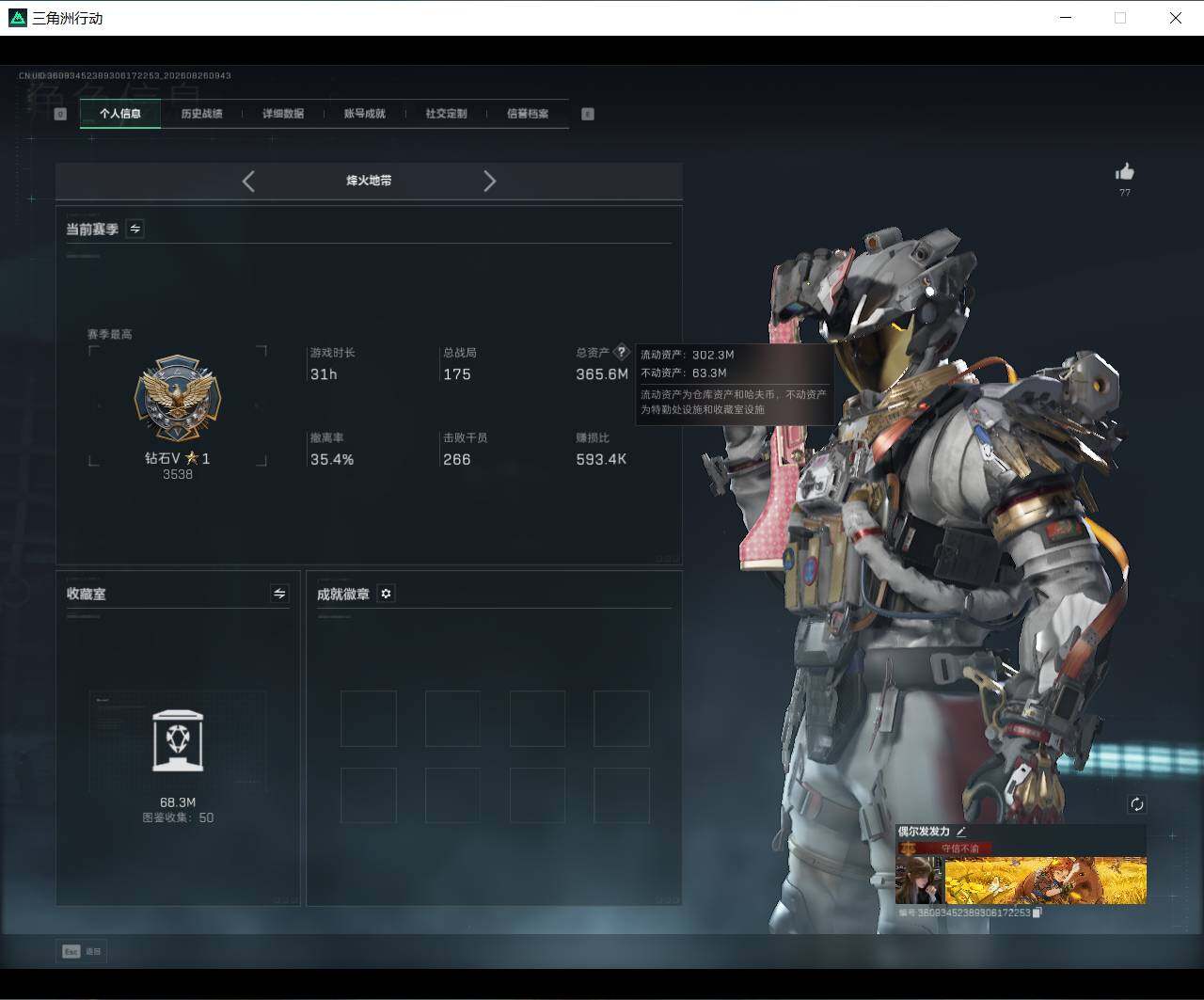Image resolution: width=1204 pixels, height=1000 pixels.
Task: Click the rank score 3538
Action: (x=178, y=474)
